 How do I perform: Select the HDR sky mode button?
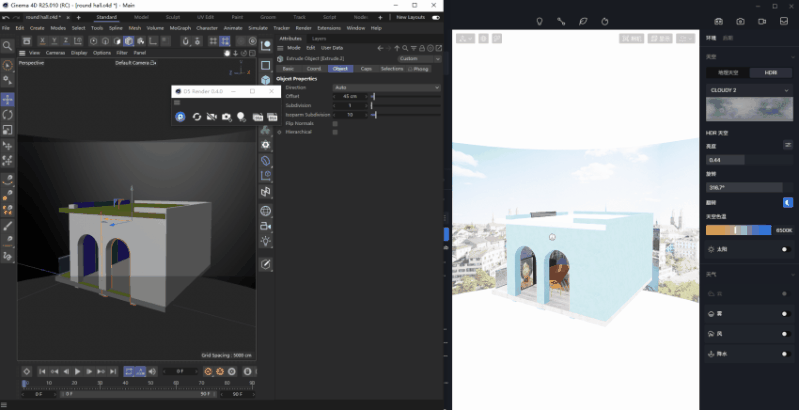point(771,73)
